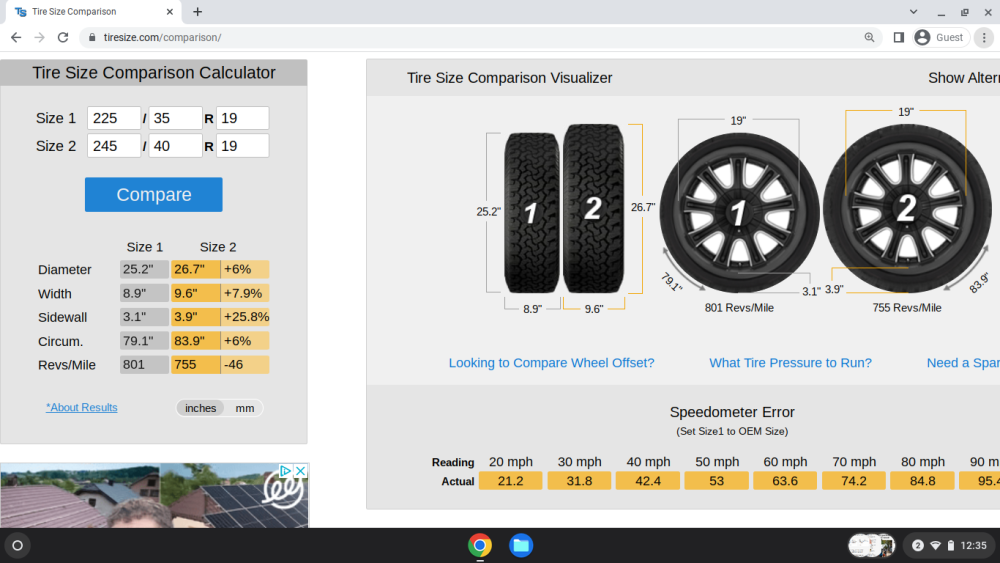Select actual speed 21.2 cell
Image resolution: width=1000 pixels, height=563 pixels.
[x=510, y=481]
